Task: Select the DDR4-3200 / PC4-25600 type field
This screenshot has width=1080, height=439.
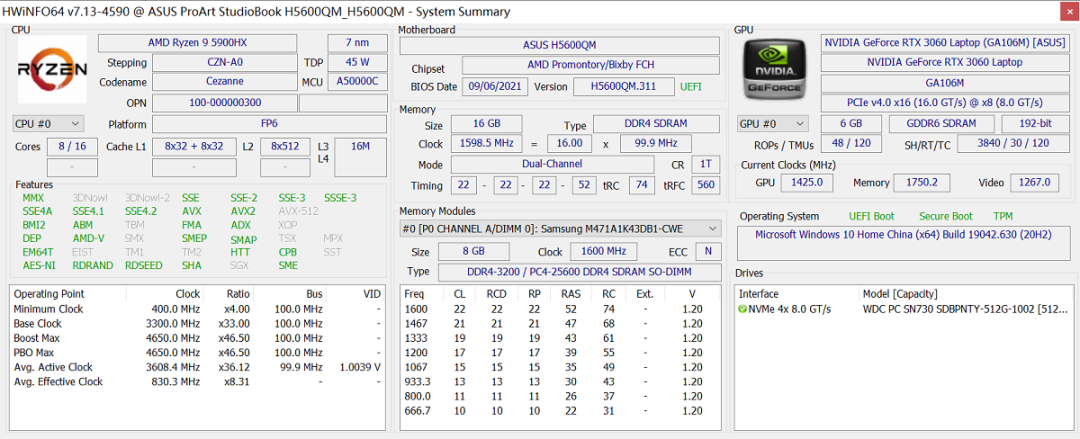Action: click(579, 271)
